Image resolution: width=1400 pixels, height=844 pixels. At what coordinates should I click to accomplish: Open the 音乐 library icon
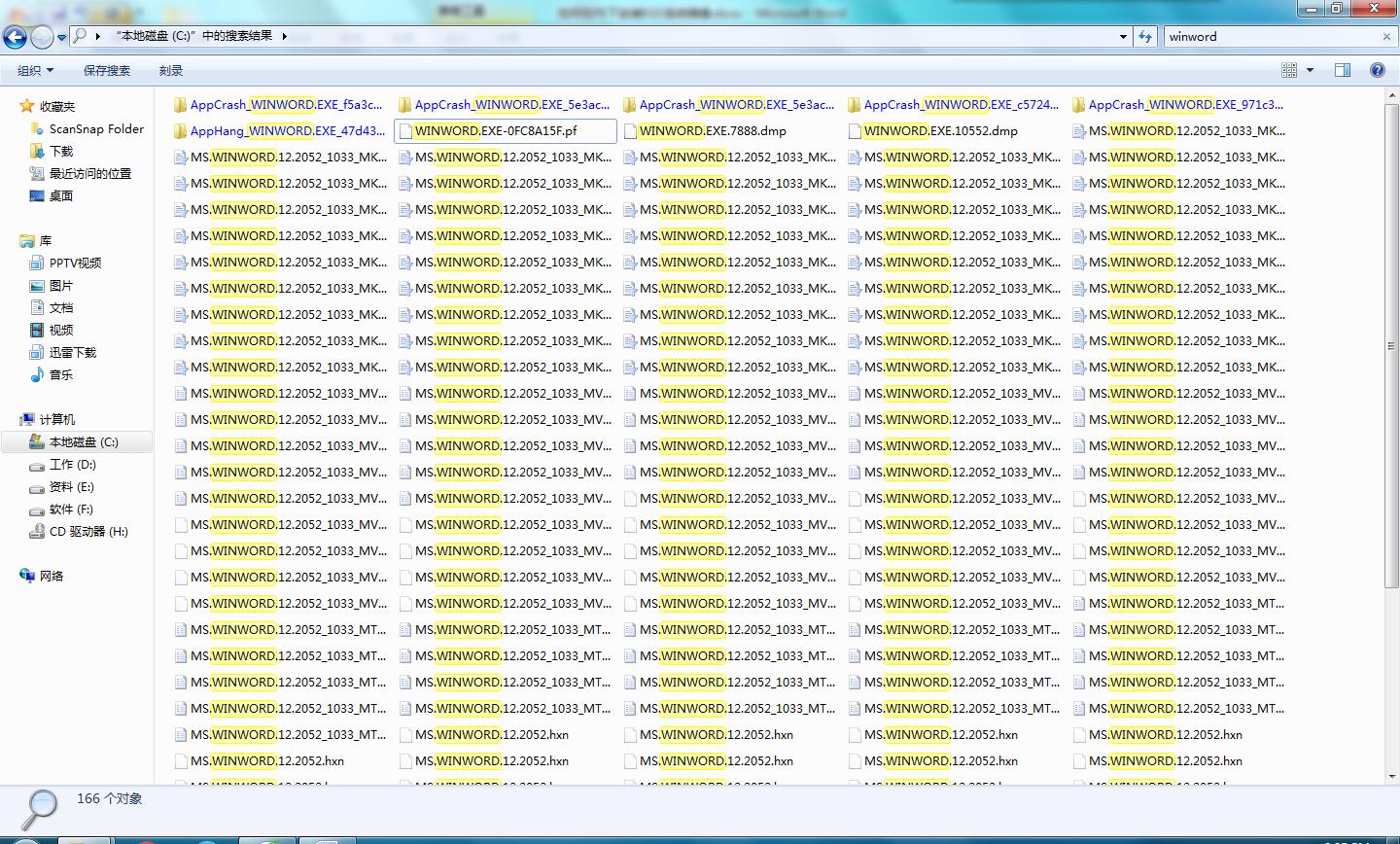(x=37, y=374)
